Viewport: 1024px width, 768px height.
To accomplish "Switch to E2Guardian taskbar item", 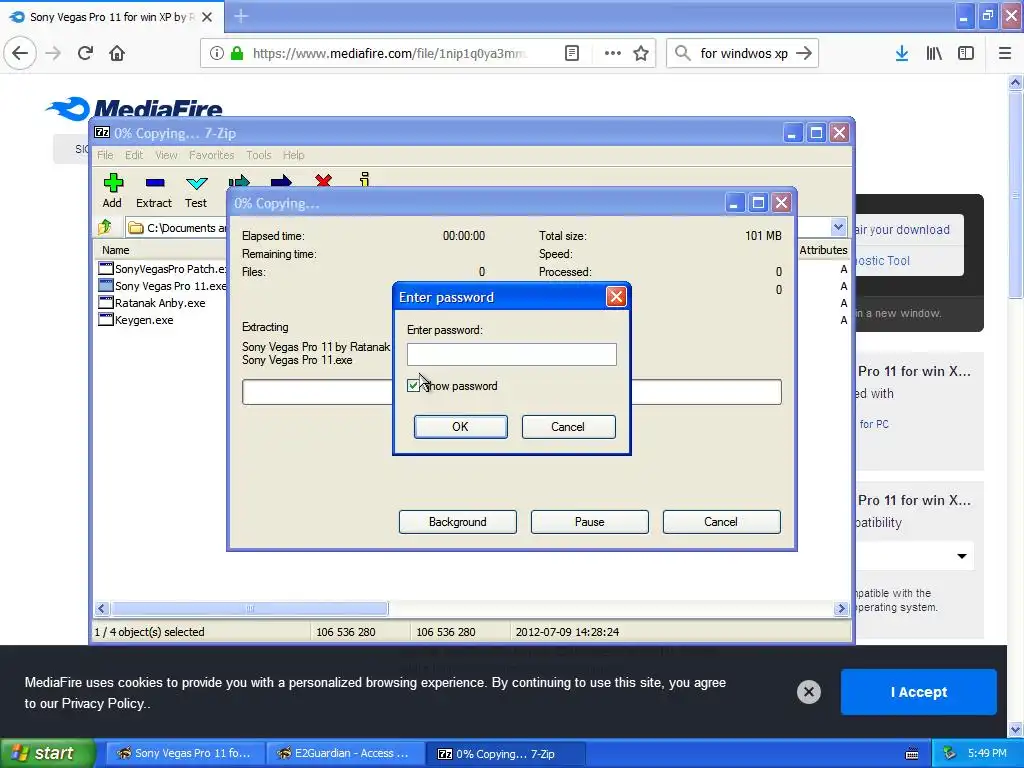I will pyautogui.click(x=345, y=754).
